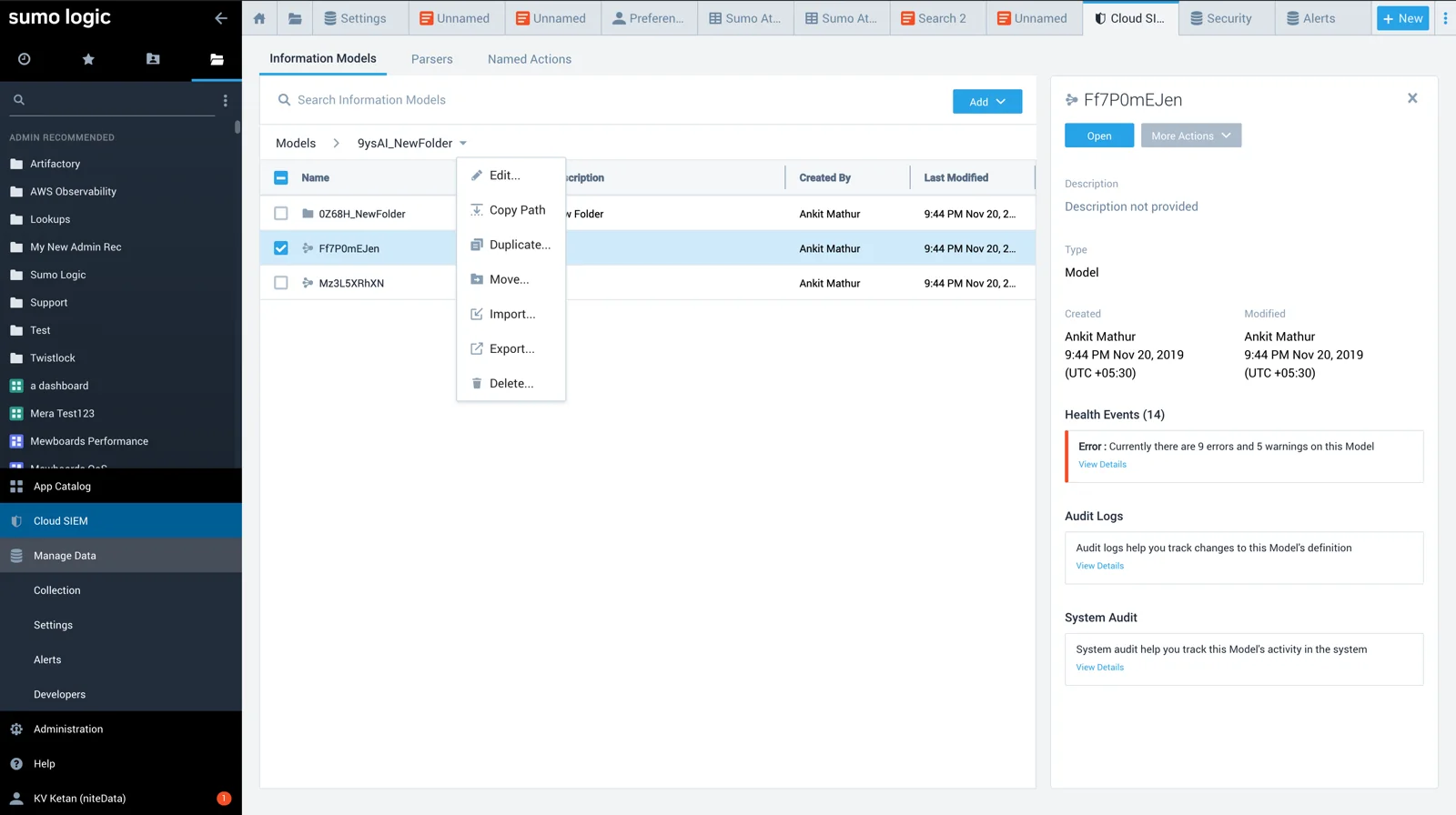The image size is (1456, 815).
Task: Select the Information Models tab
Action: point(322,58)
